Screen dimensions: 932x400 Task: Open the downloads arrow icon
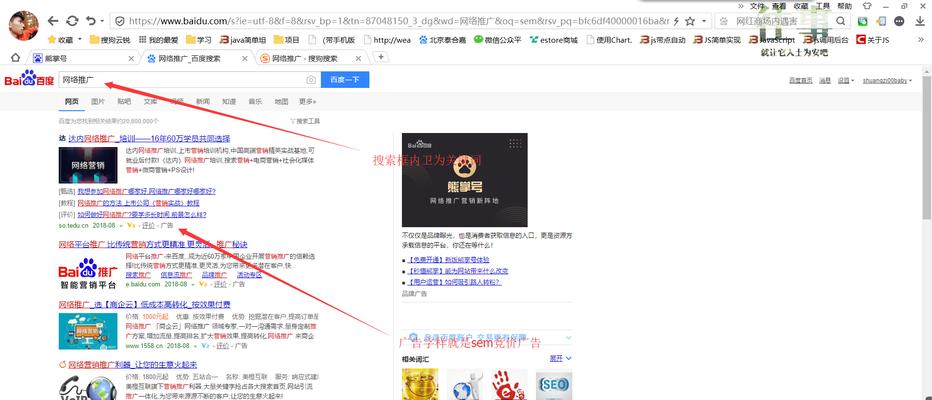[x=920, y=21]
